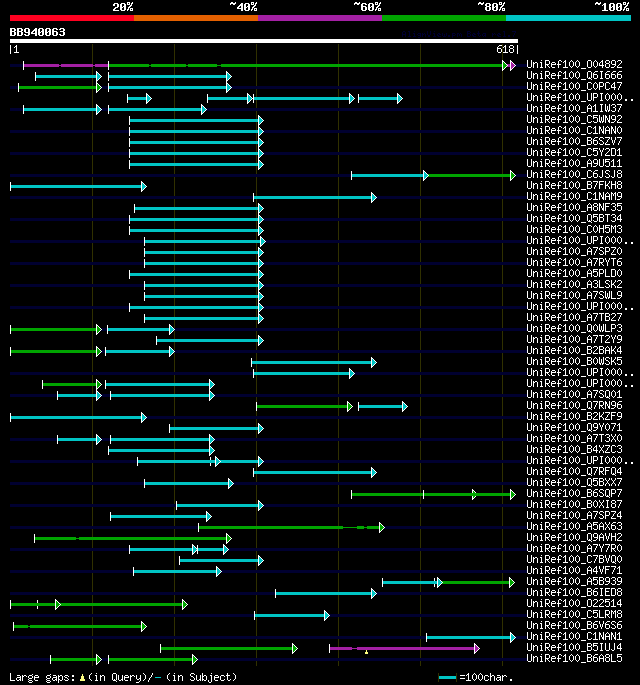Select the UniRef100_A7SWL9 hit
This screenshot has height=685, width=640.
point(574,295)
